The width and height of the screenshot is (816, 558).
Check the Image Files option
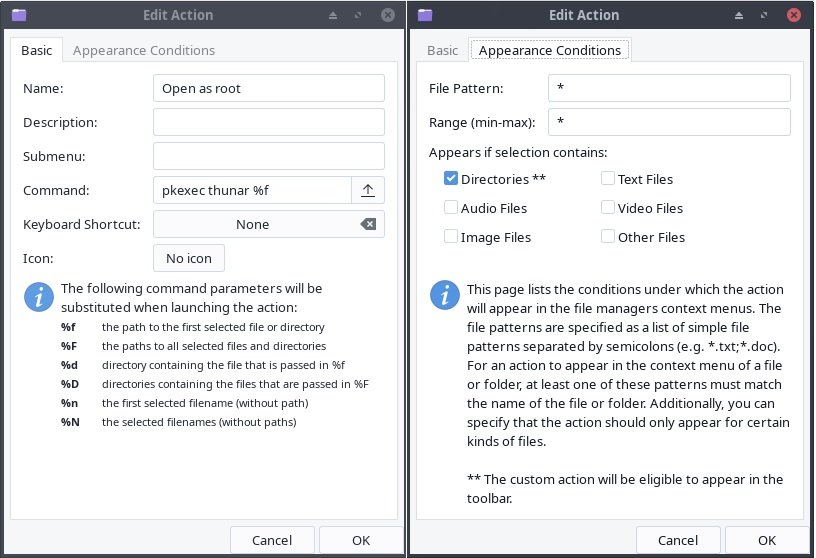click(451, 237)
